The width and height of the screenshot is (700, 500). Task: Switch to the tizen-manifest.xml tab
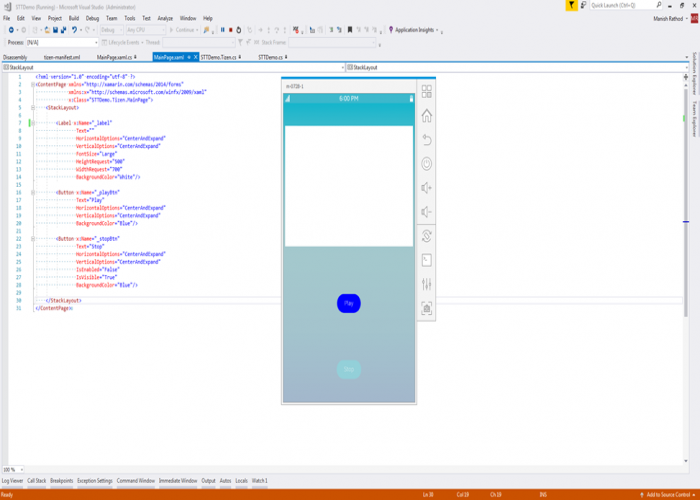click(64, 57)
